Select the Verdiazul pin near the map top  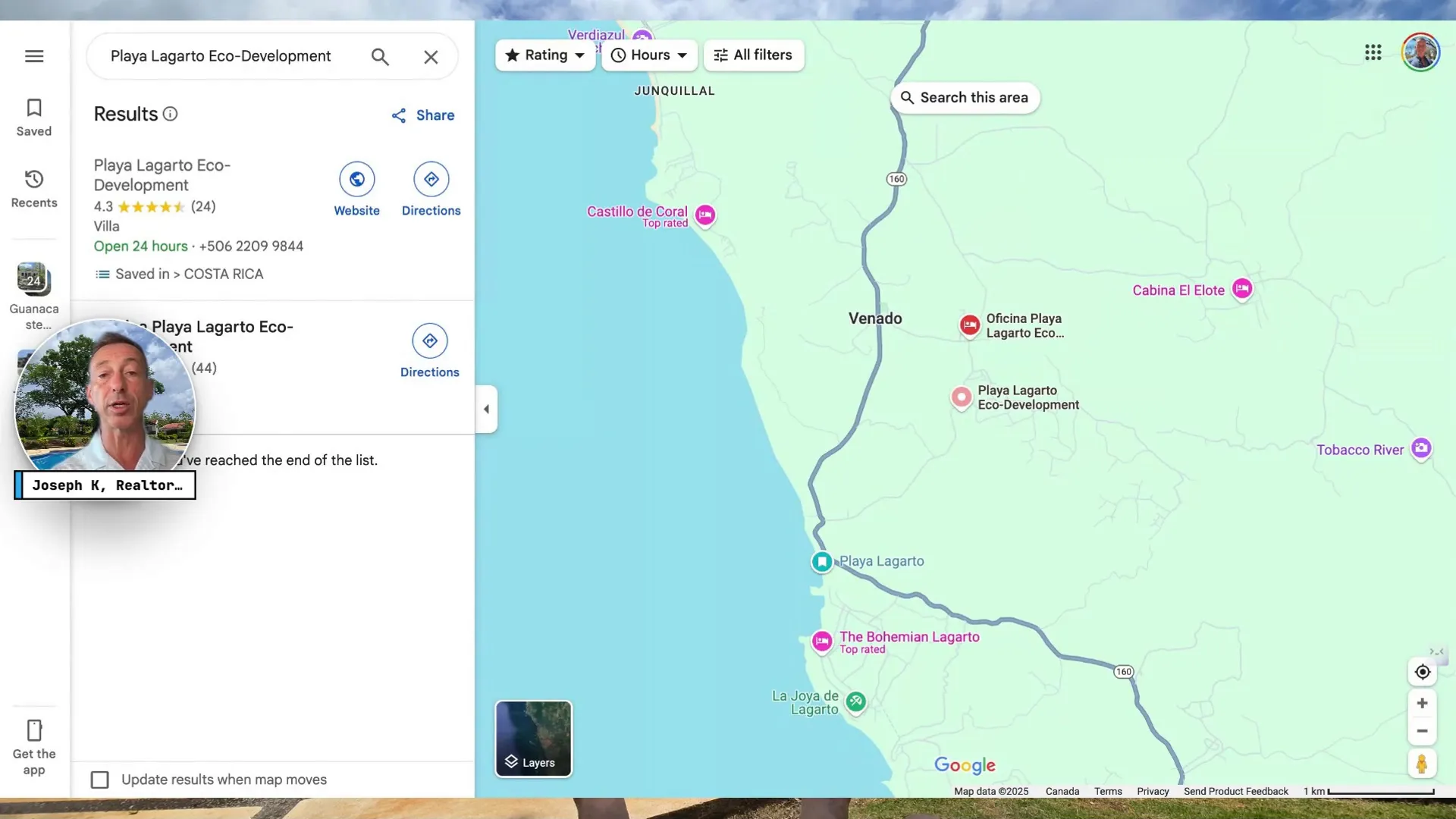tap(642, 37)
